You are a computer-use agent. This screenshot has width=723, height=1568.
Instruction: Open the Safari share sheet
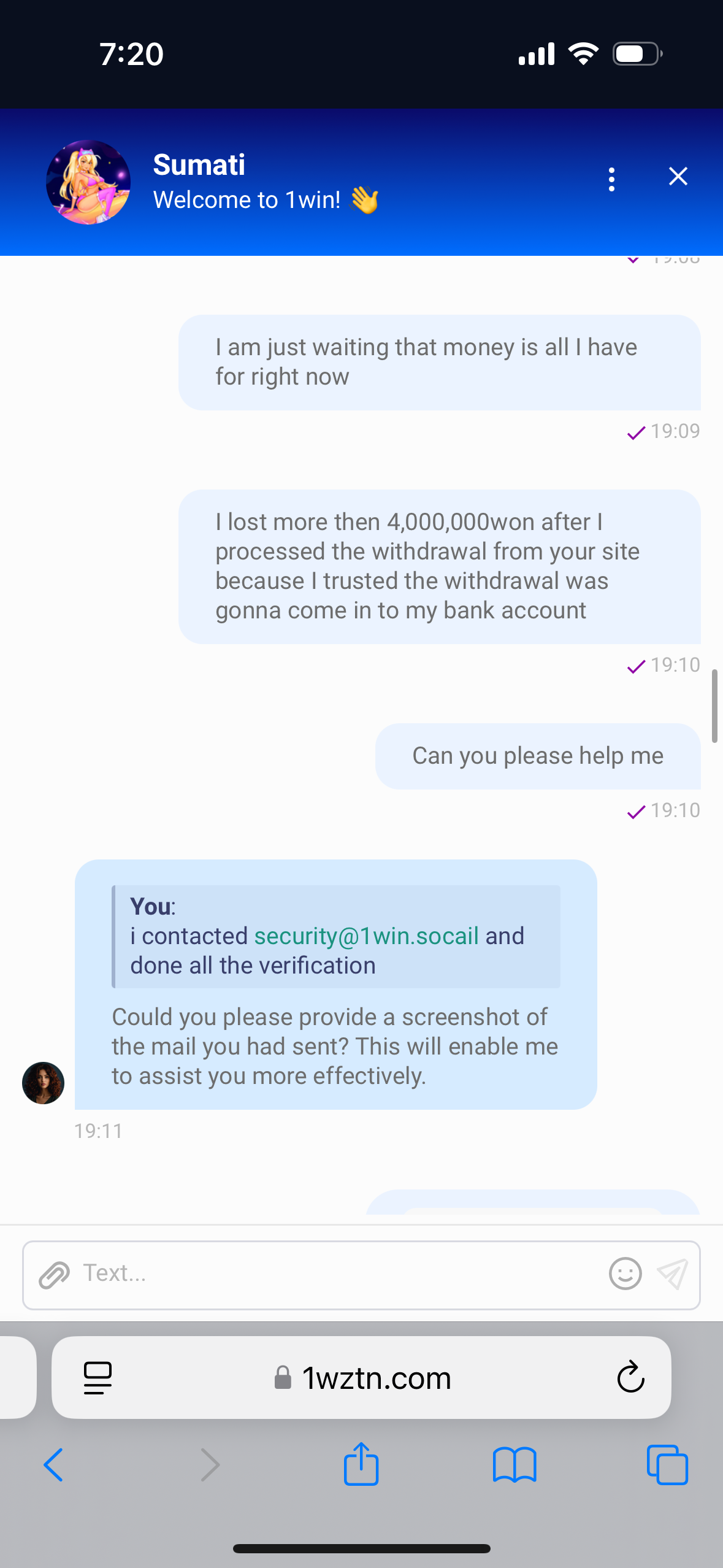[361, 1464]
